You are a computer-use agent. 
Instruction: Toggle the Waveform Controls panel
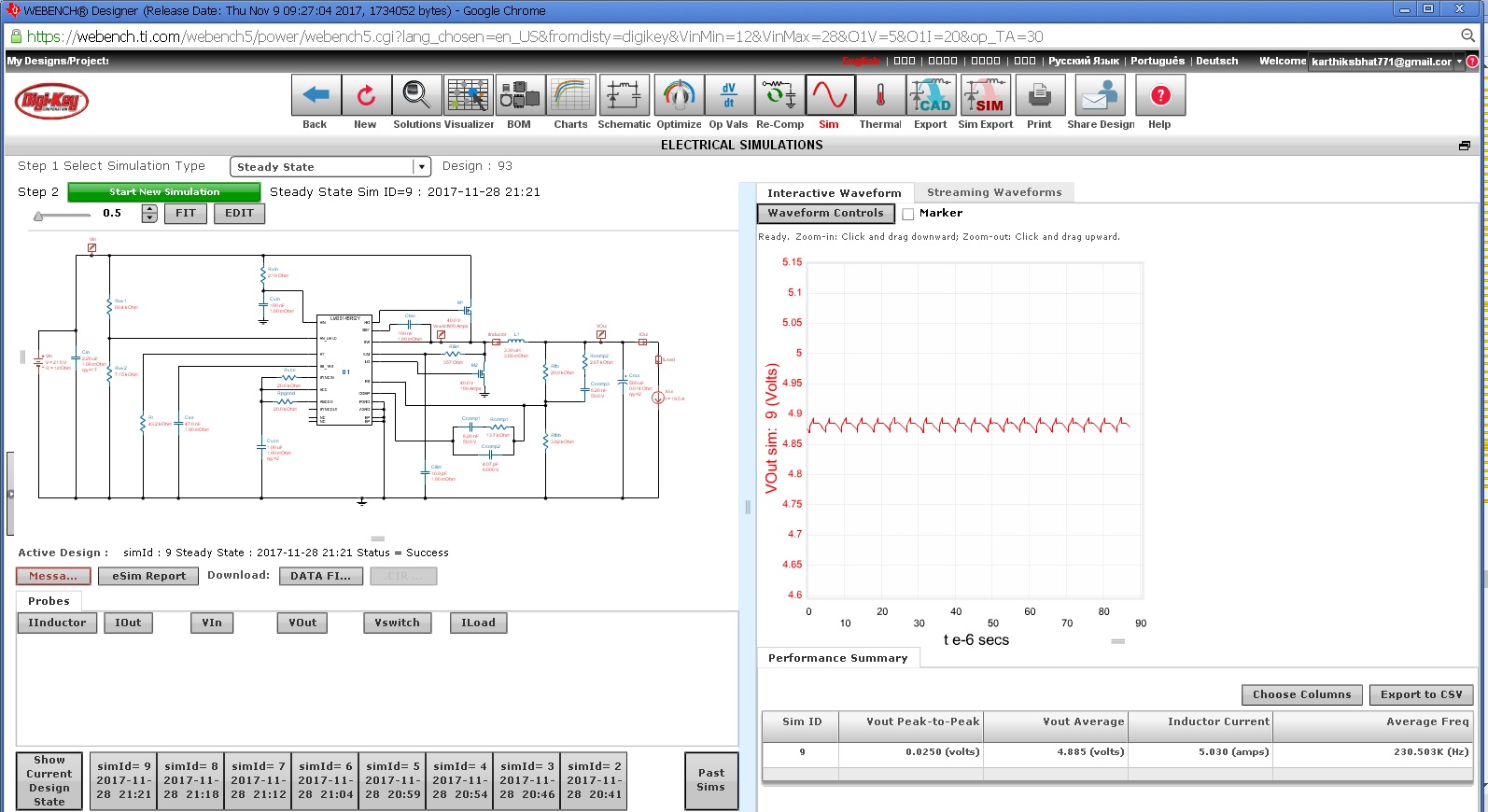click(825, 214)
